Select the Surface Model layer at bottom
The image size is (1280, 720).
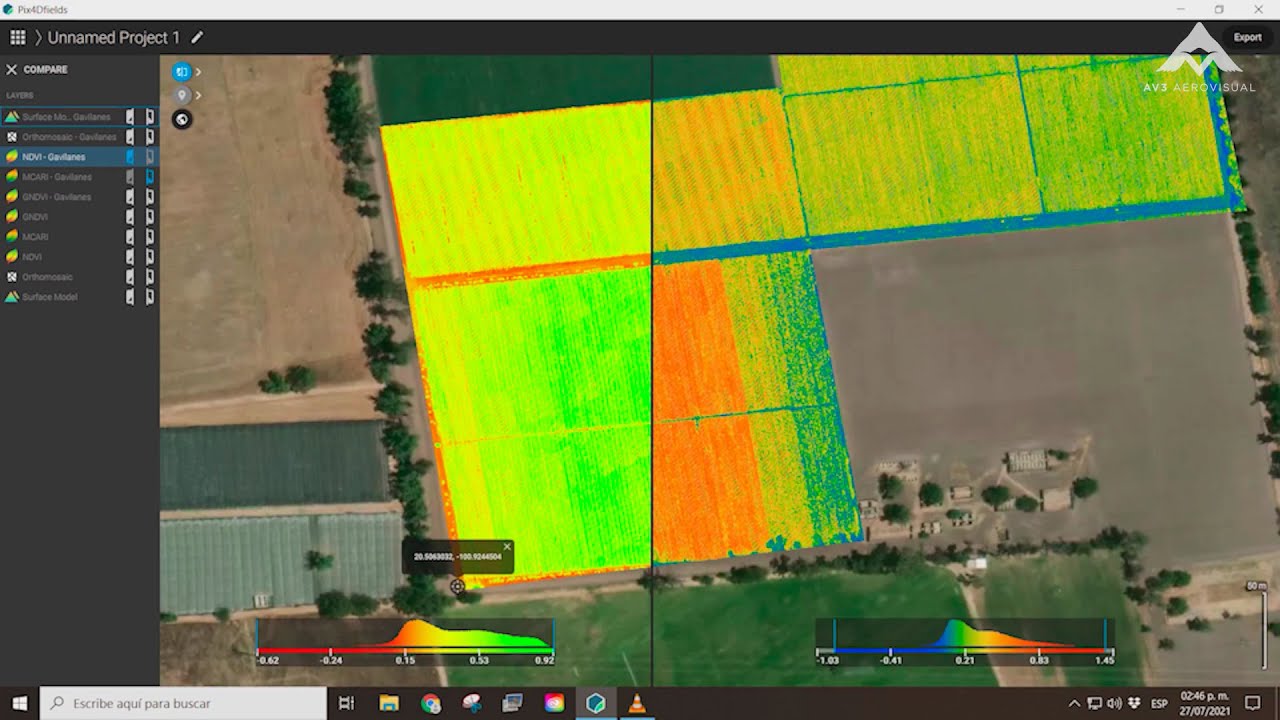(x=50, y=297)
